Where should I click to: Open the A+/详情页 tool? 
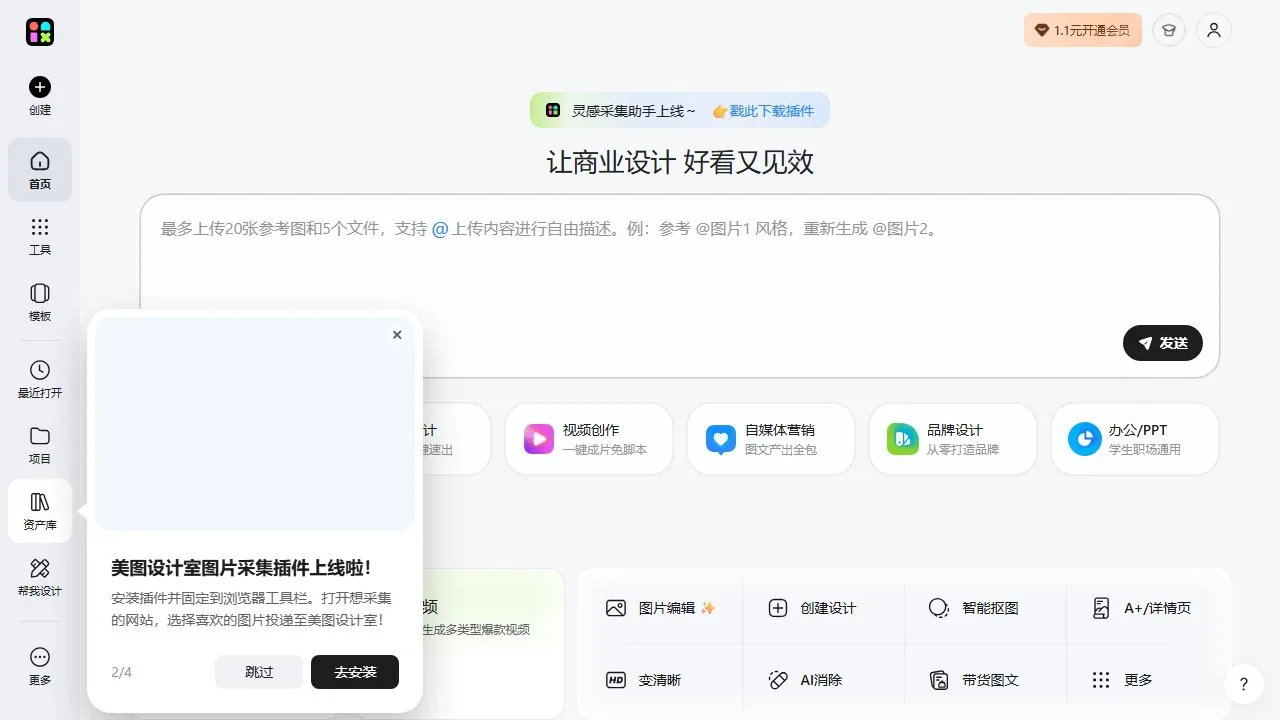click(1141, 608)
